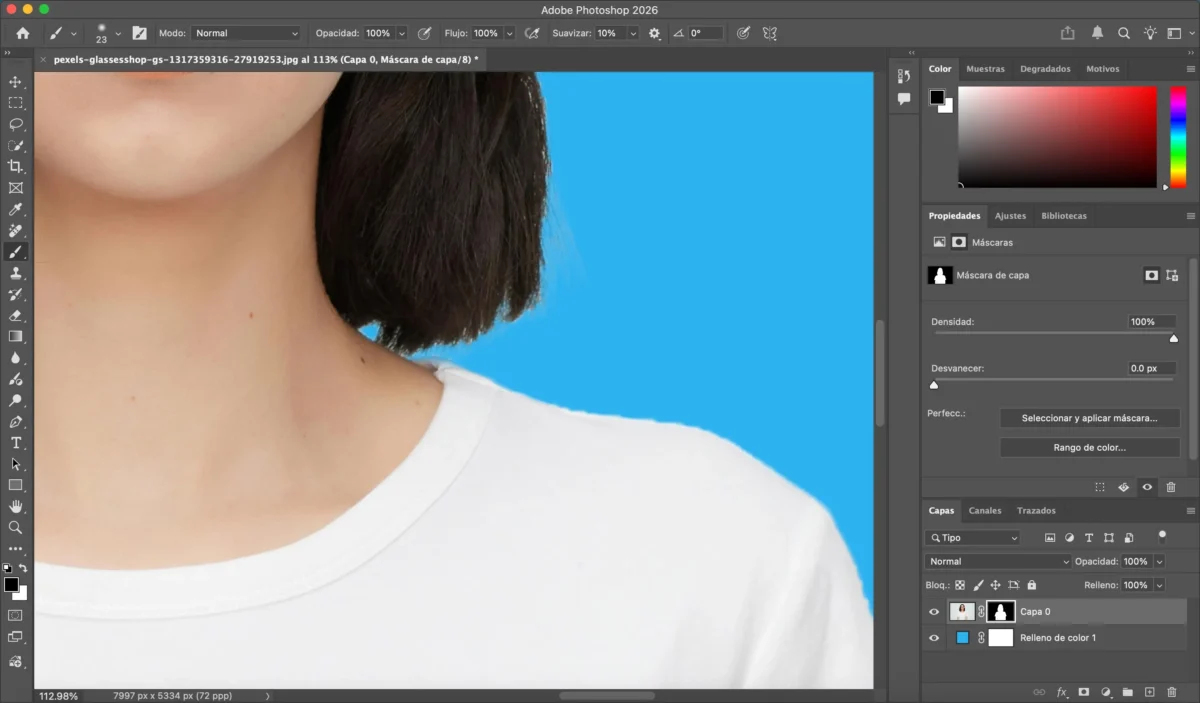This screenshot has height=703, width=1200.
Task: Delete layer with trash icon in Capas
Action: 1171,692
